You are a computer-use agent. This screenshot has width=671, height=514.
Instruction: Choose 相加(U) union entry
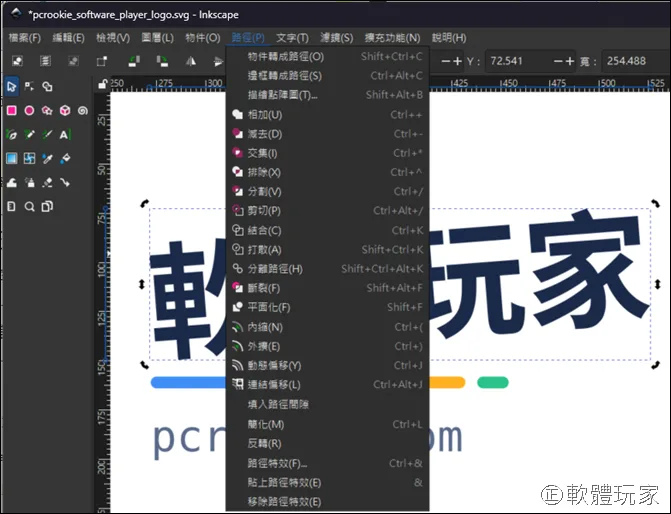pos(327,115)
